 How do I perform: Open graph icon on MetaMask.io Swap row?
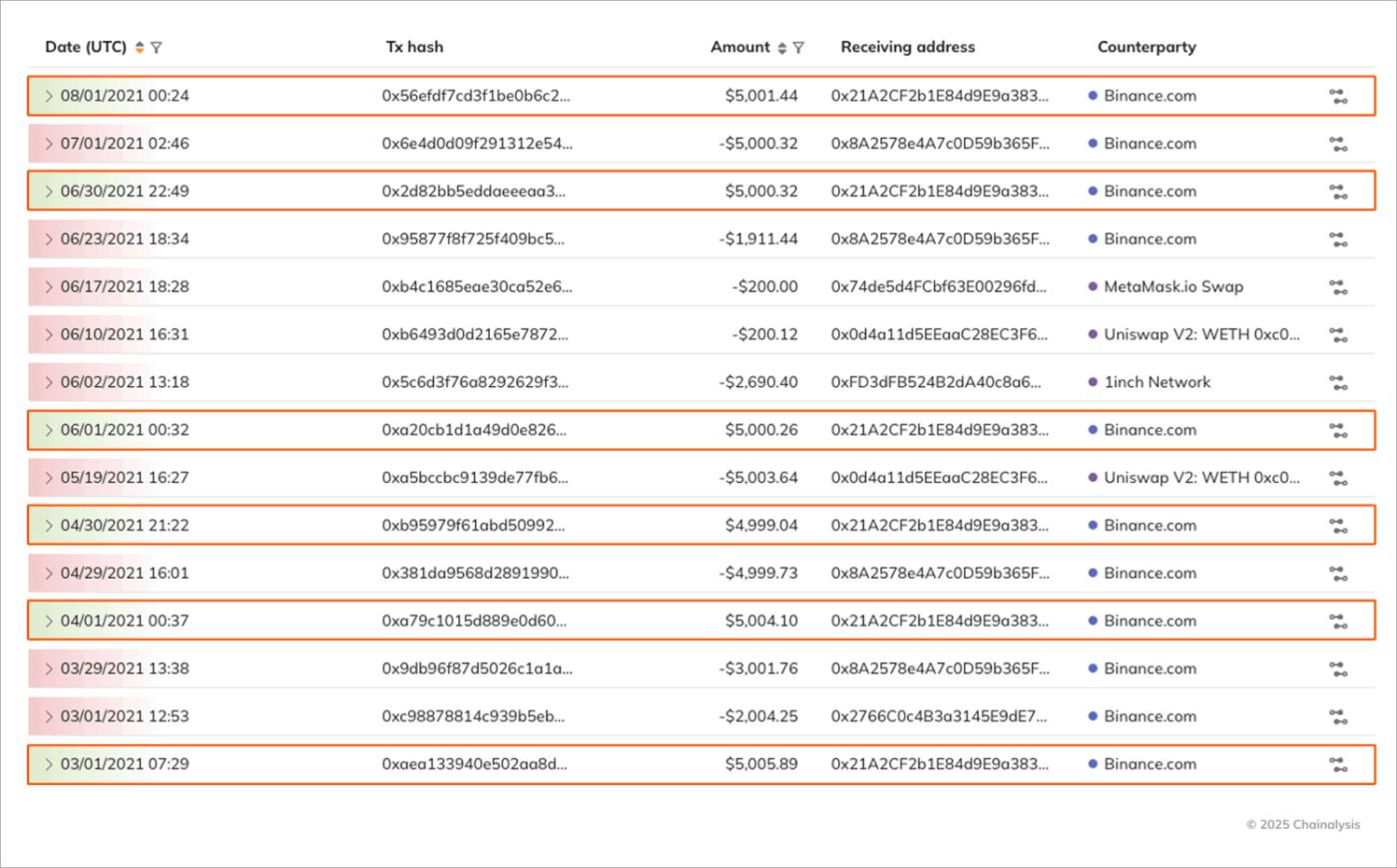1338,287
